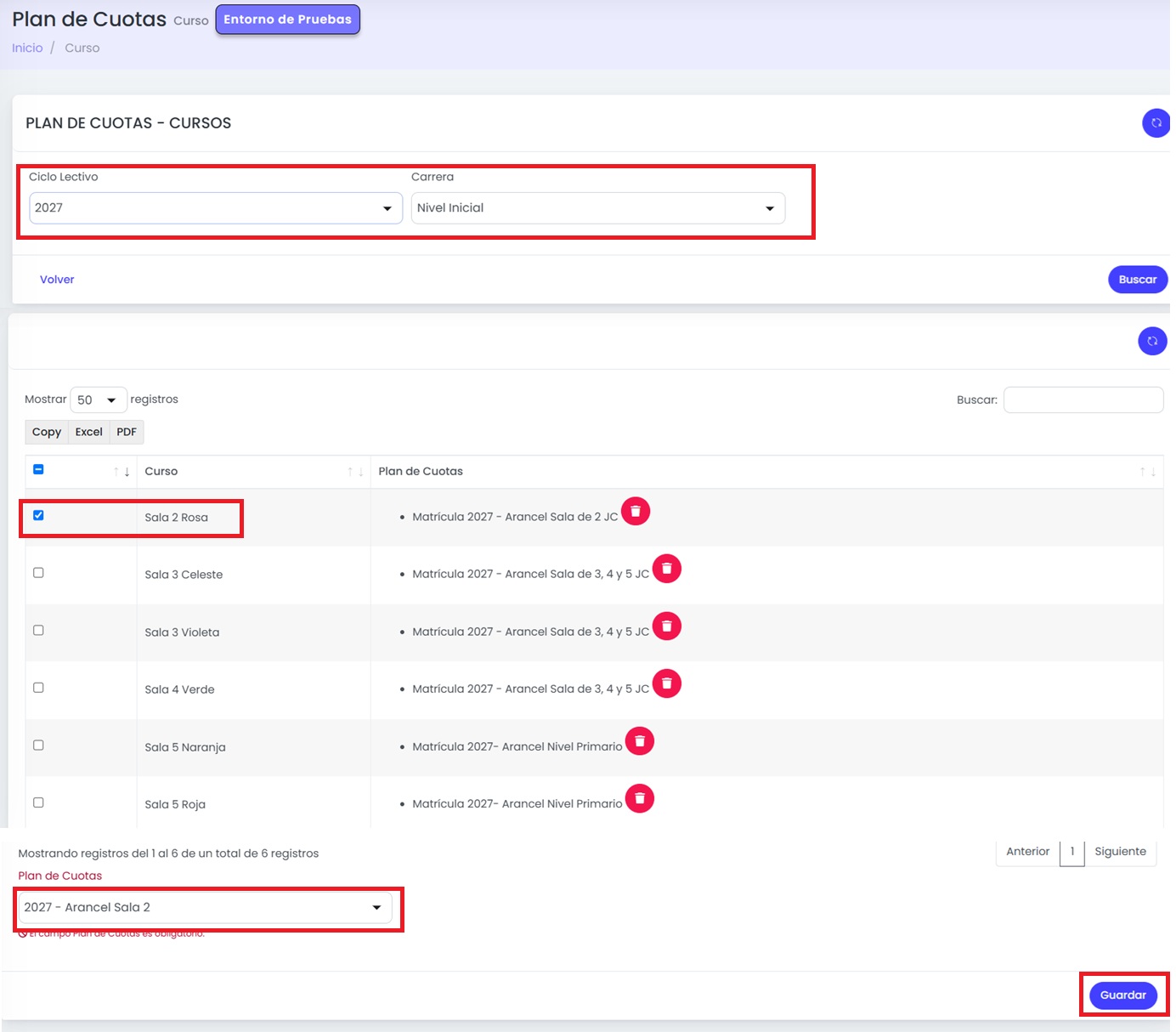
Task: Open Plan de Cuotas dropdown at bottom
Action: pyautogui.click(x=205, y=908)
